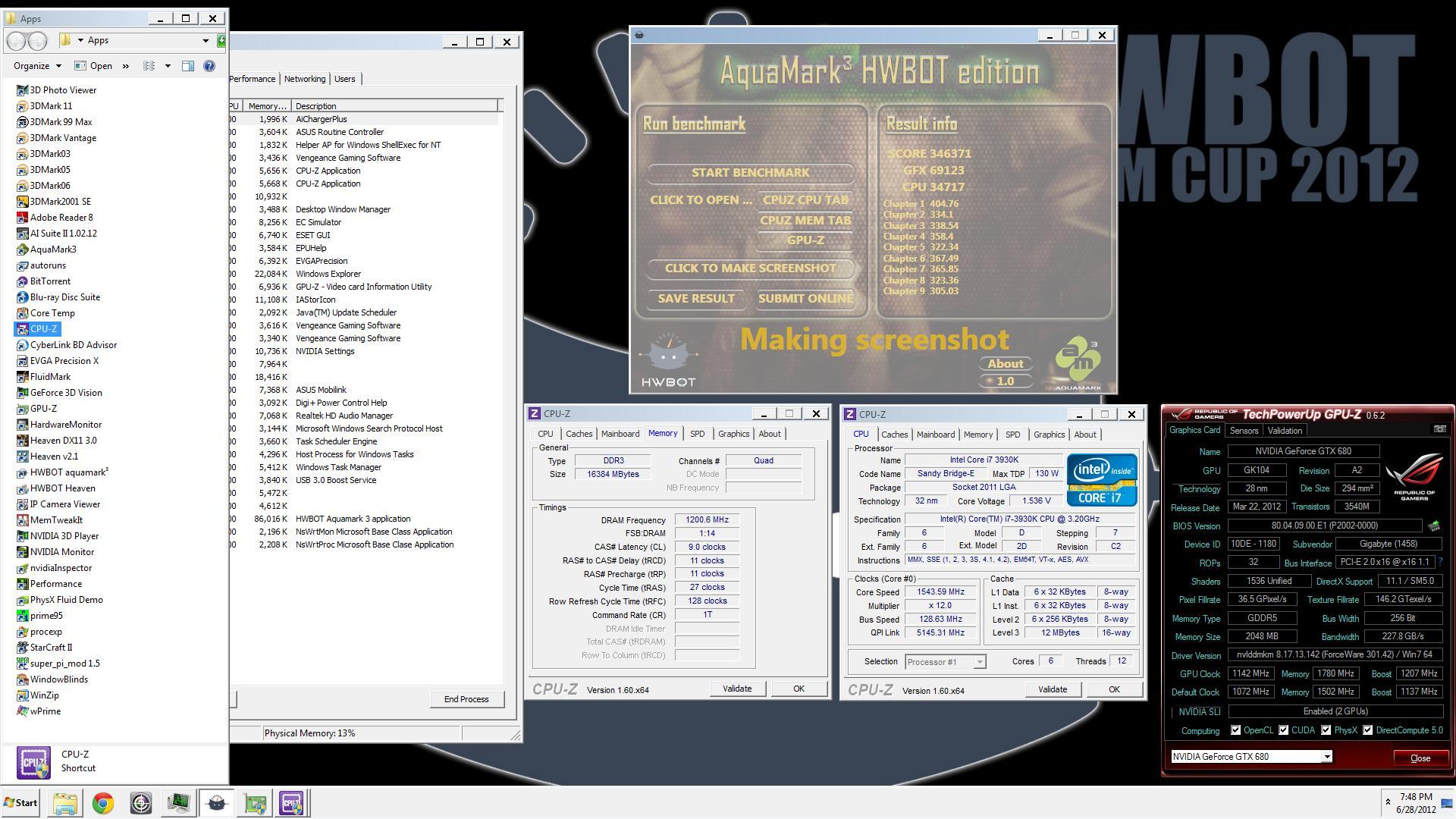Open the About button in AquaMark
This screenshot has width=1456, height=819.
coord(1005,364)
